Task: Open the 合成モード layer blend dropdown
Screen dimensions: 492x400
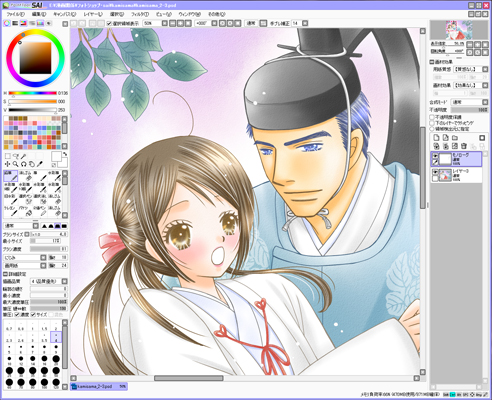Action: 485,102
